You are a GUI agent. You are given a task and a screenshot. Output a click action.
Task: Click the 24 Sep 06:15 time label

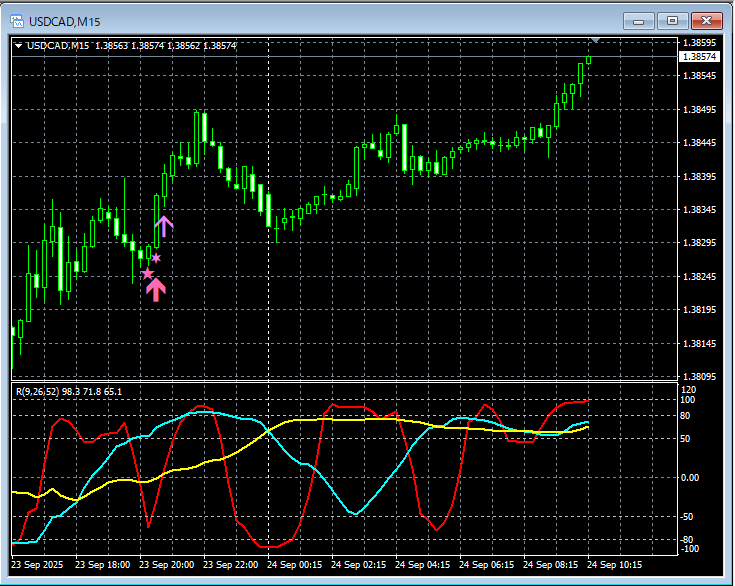pyautogui.click(x=487, y=565)
